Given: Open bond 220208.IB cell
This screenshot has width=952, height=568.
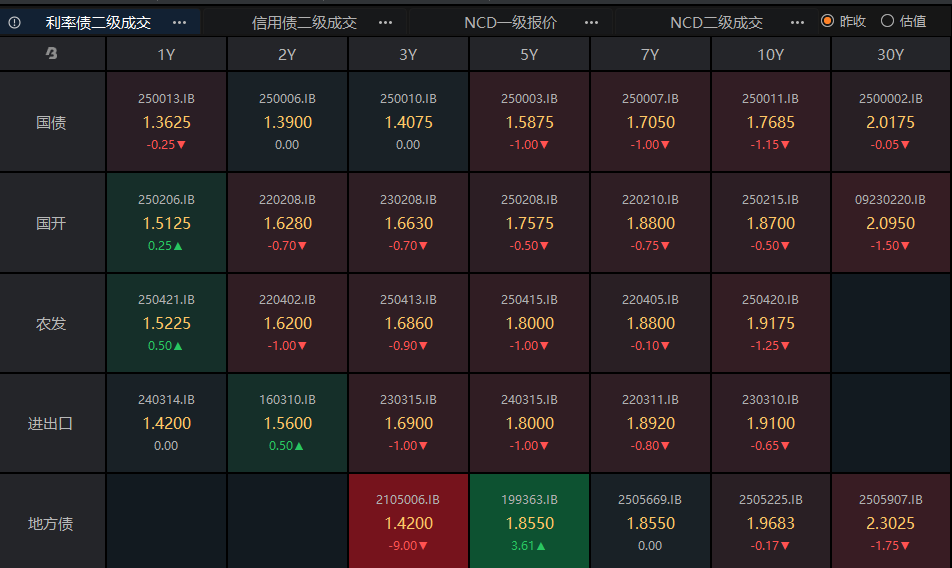Looking at the screenshot, I should point(287,222).
